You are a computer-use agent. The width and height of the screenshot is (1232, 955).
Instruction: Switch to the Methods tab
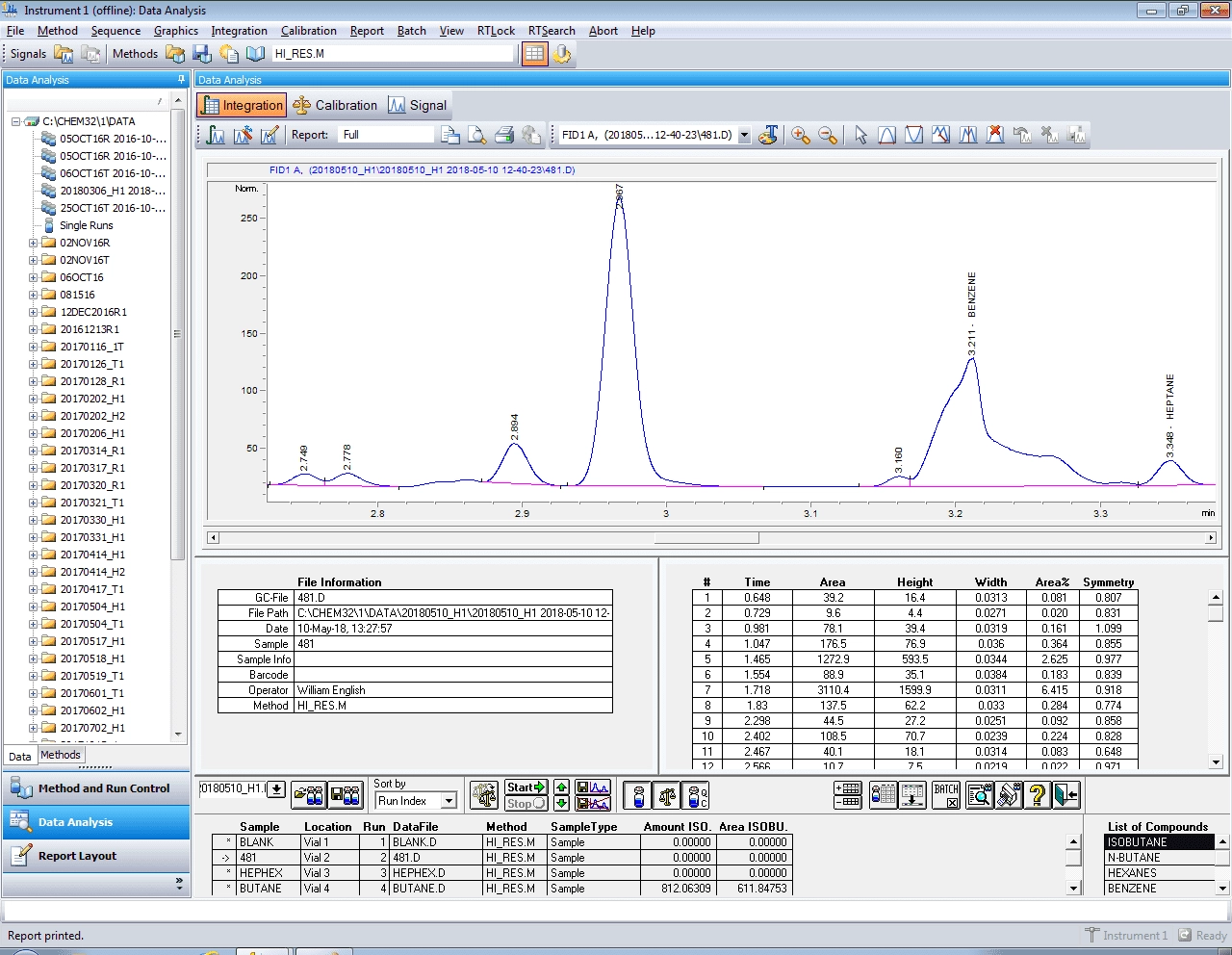click(x=61, y=755)
